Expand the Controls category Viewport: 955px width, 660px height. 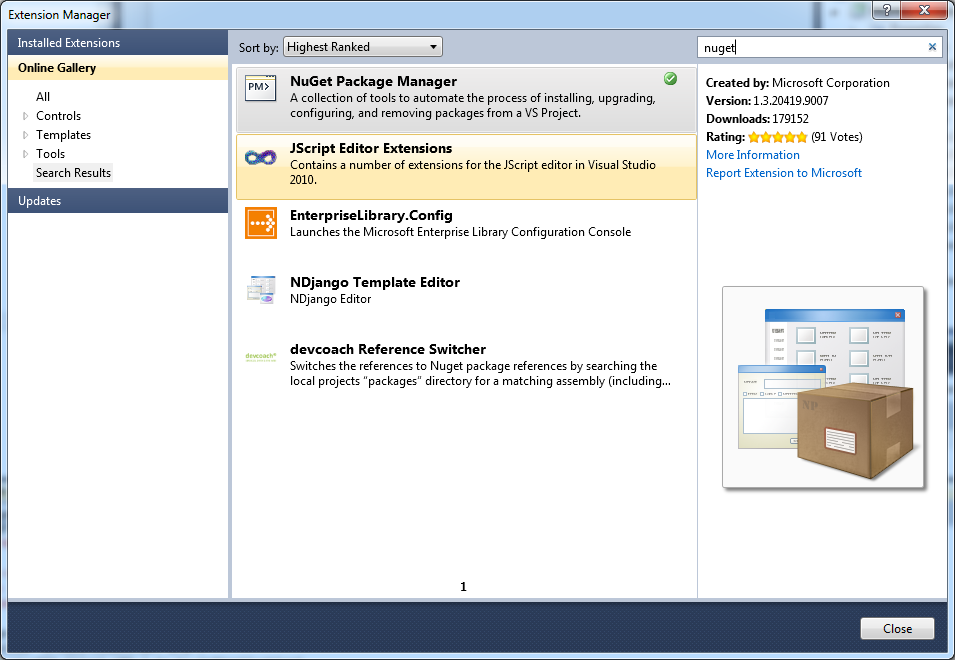(26, 116)
